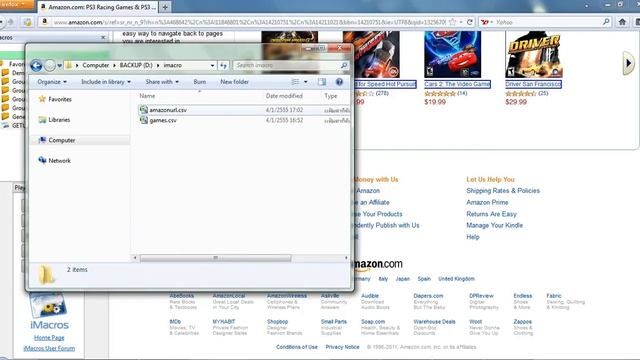Click the right arrow of the horizontal scrollbar
This screenshot has width=640, height=360.
346,258
